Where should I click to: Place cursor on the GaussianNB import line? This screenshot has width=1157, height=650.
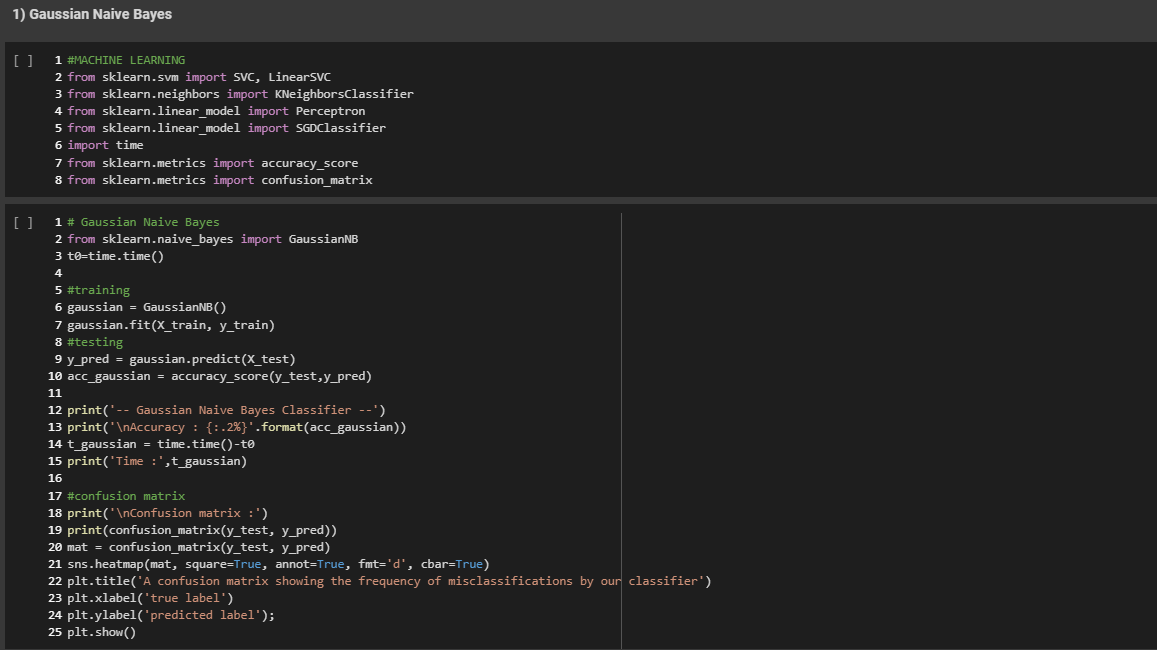(212, 239)
